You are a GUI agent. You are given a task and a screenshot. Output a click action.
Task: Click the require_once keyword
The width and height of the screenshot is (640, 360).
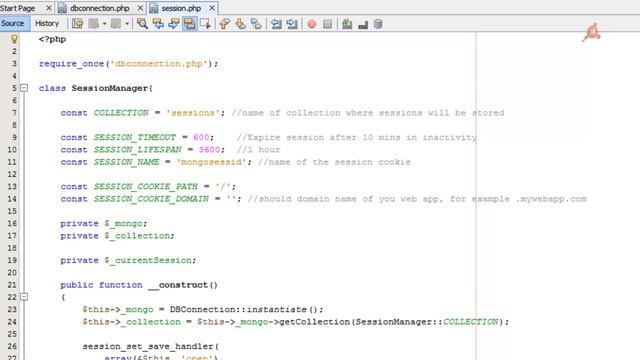71,64
